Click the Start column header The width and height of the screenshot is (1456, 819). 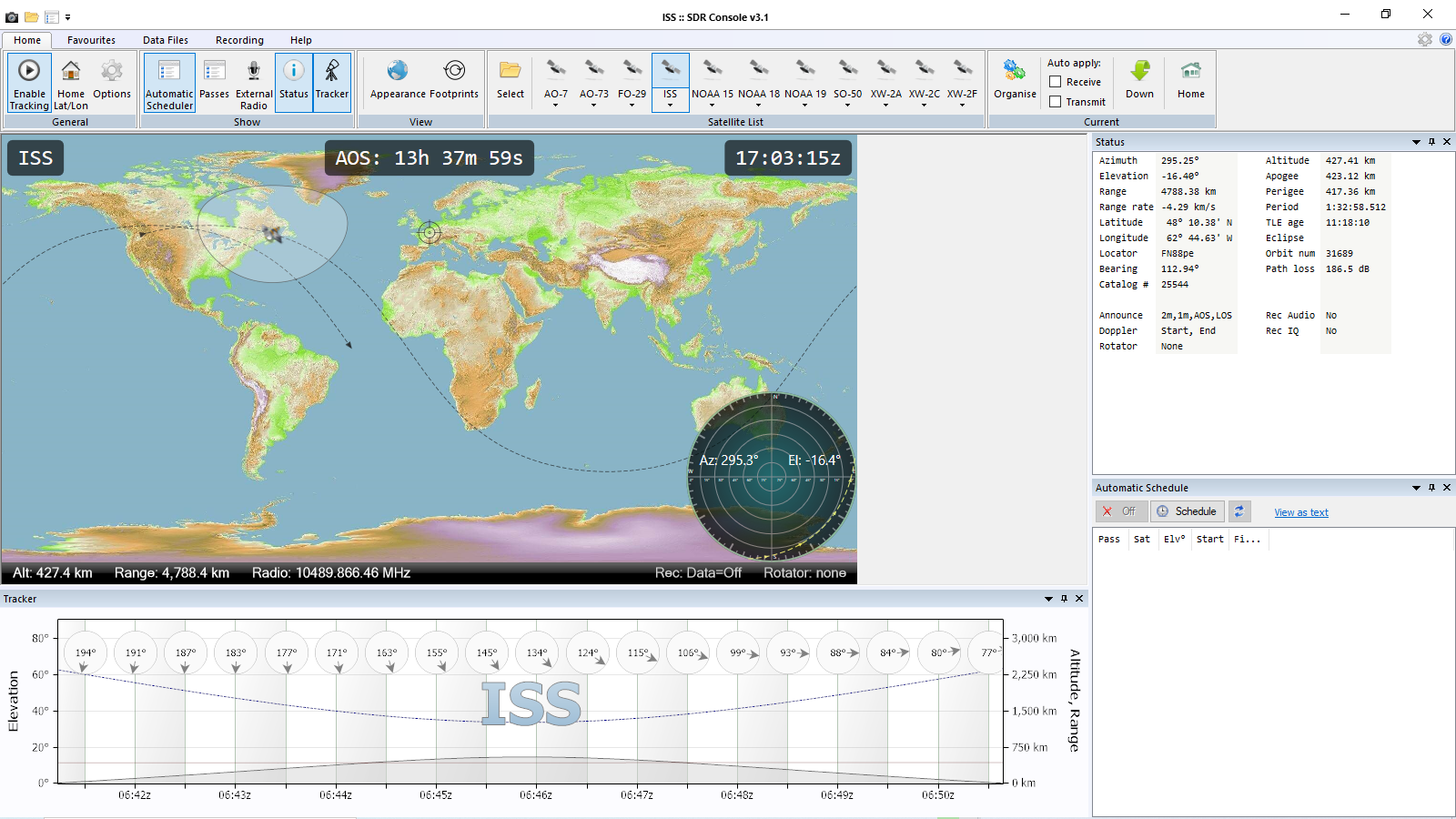pos(1209,539)
